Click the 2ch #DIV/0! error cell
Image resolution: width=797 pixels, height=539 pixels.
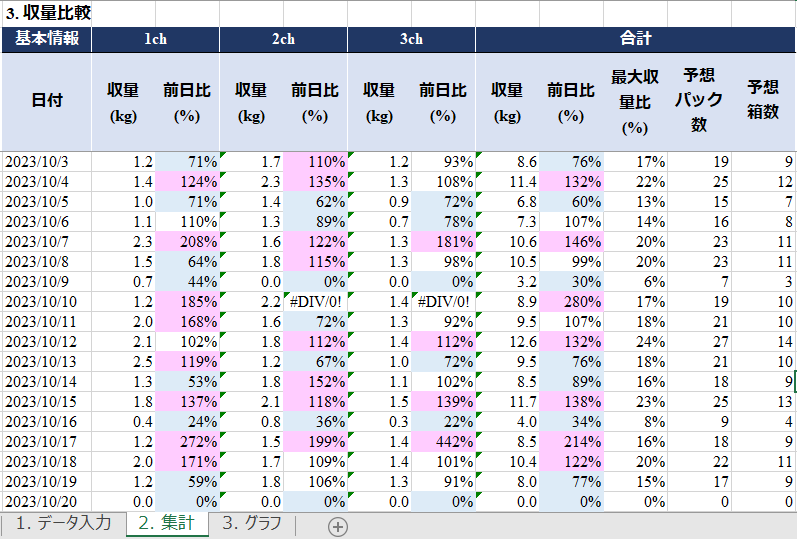click(316, 302)
